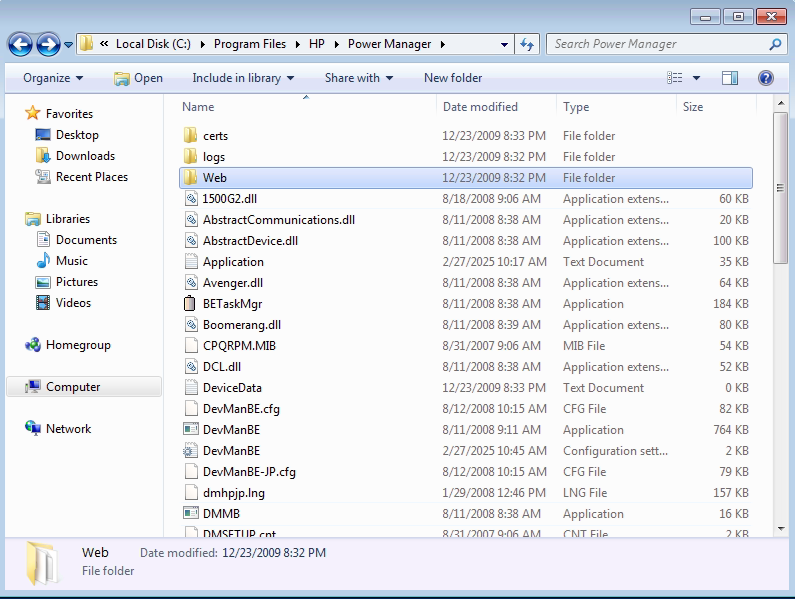Change your view icon button
795x599 pixels.
coord(674,78)
